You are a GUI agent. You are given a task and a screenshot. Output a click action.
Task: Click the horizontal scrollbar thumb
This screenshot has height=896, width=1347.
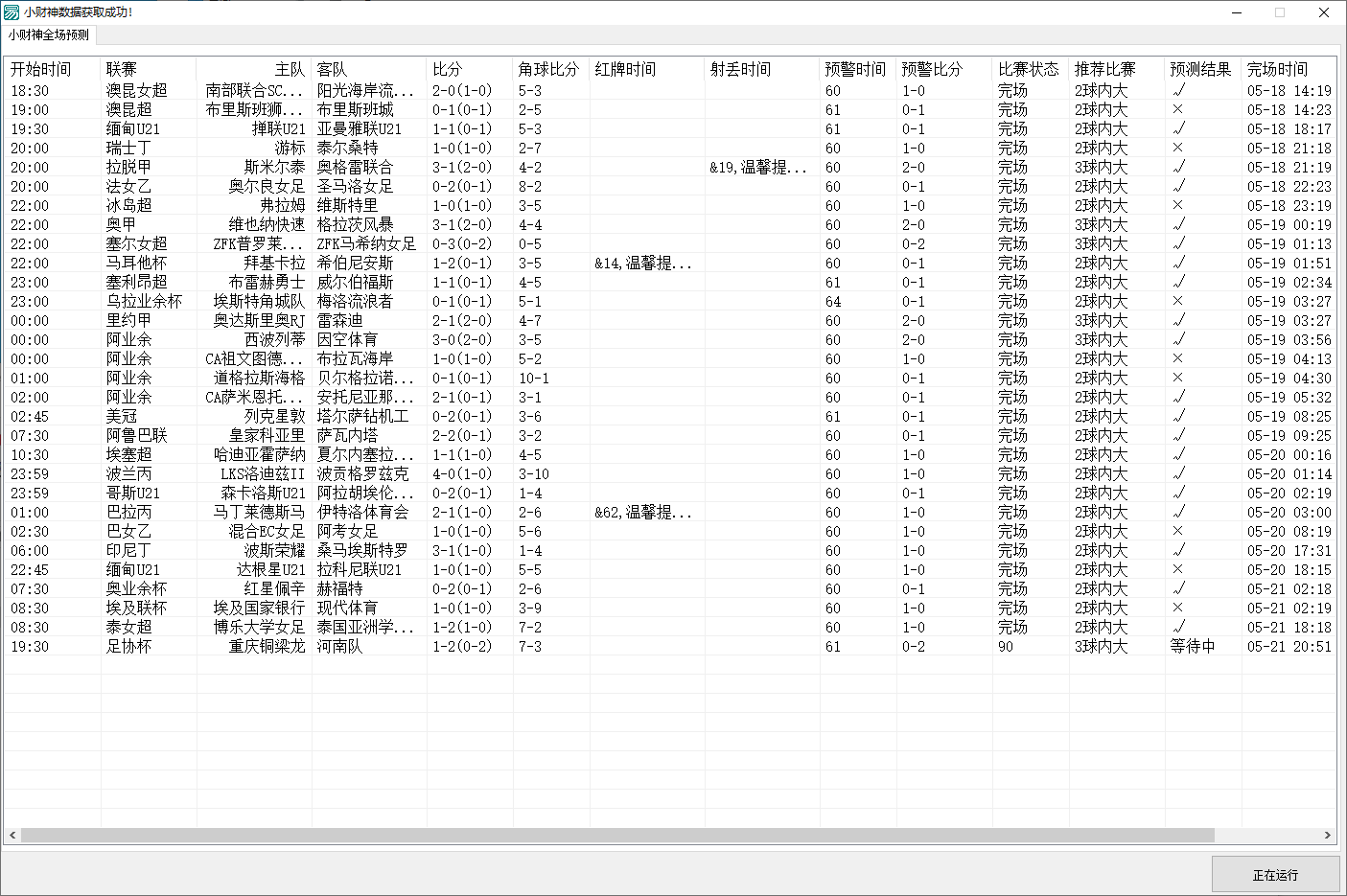pyautogui.click(x=617, y=836)
